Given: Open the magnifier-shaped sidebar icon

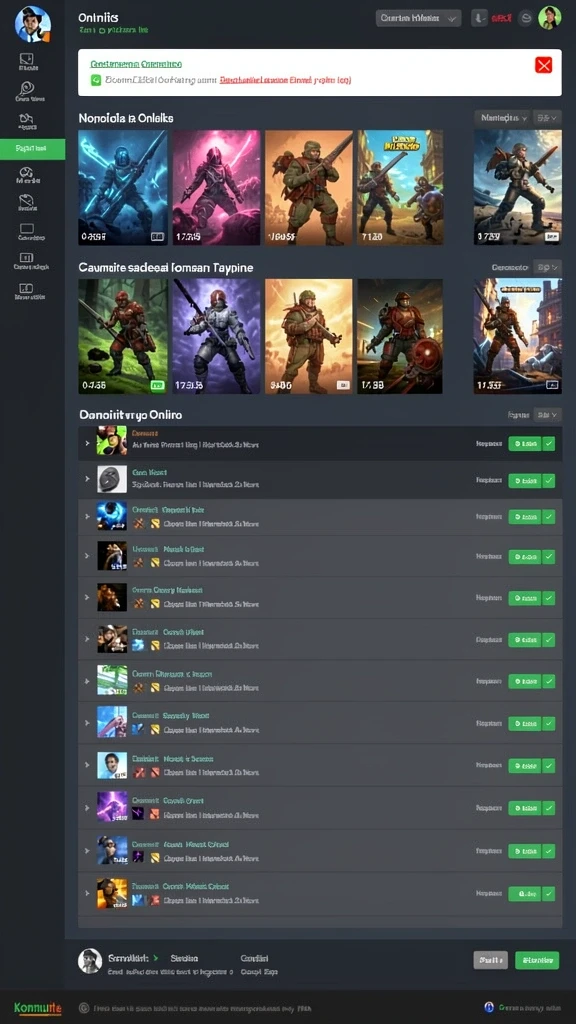Looking at the screenshot, I should [27, 88].
